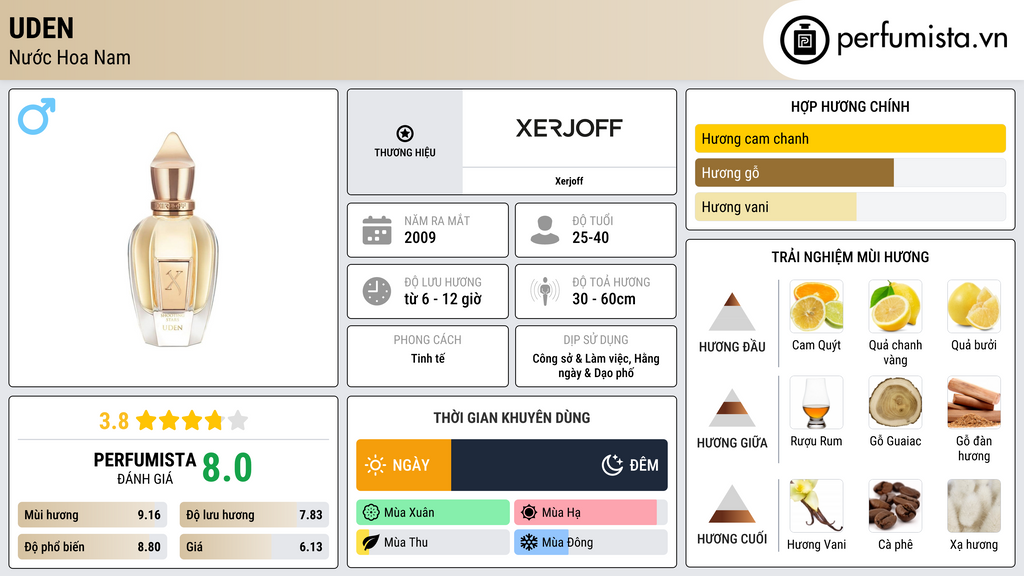
Task: Click the snowflake Mùa Đông icon
Action: (527, 542)
